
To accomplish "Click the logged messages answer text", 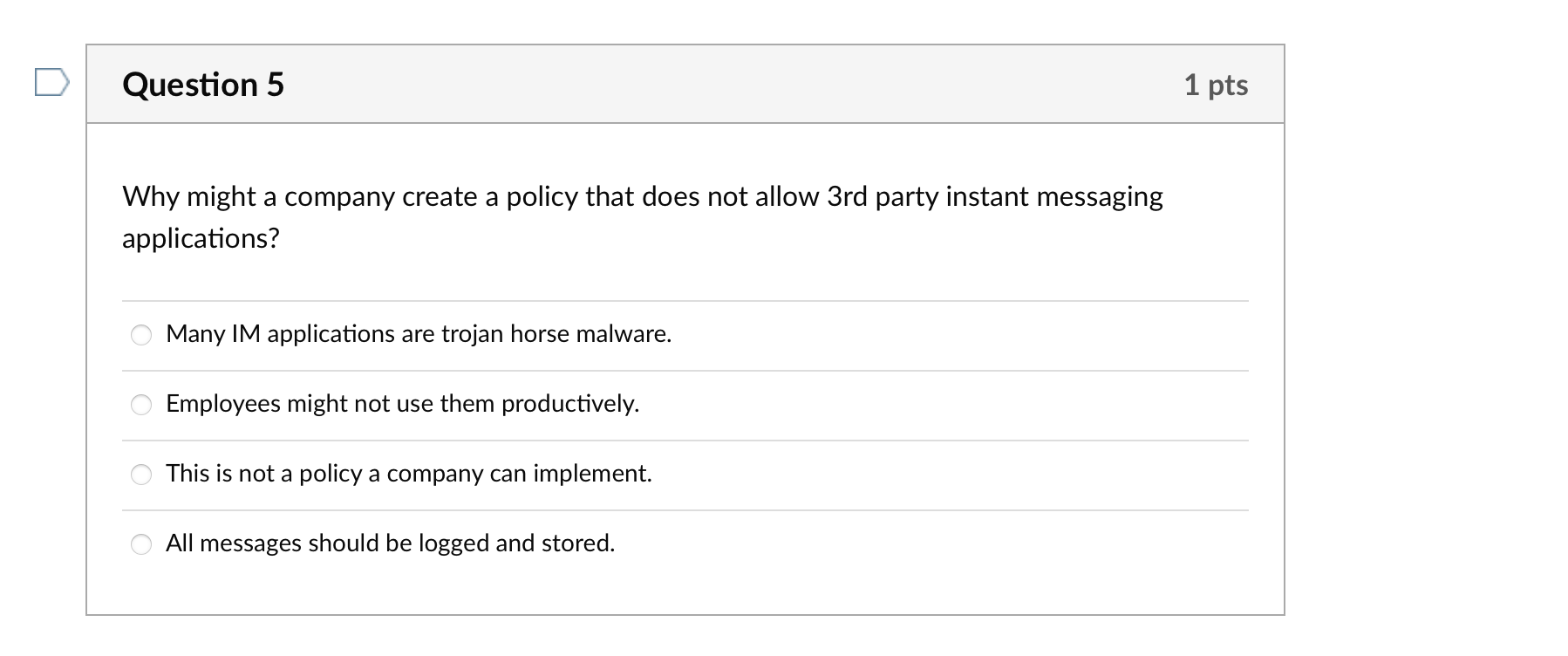I will [391, 543].
